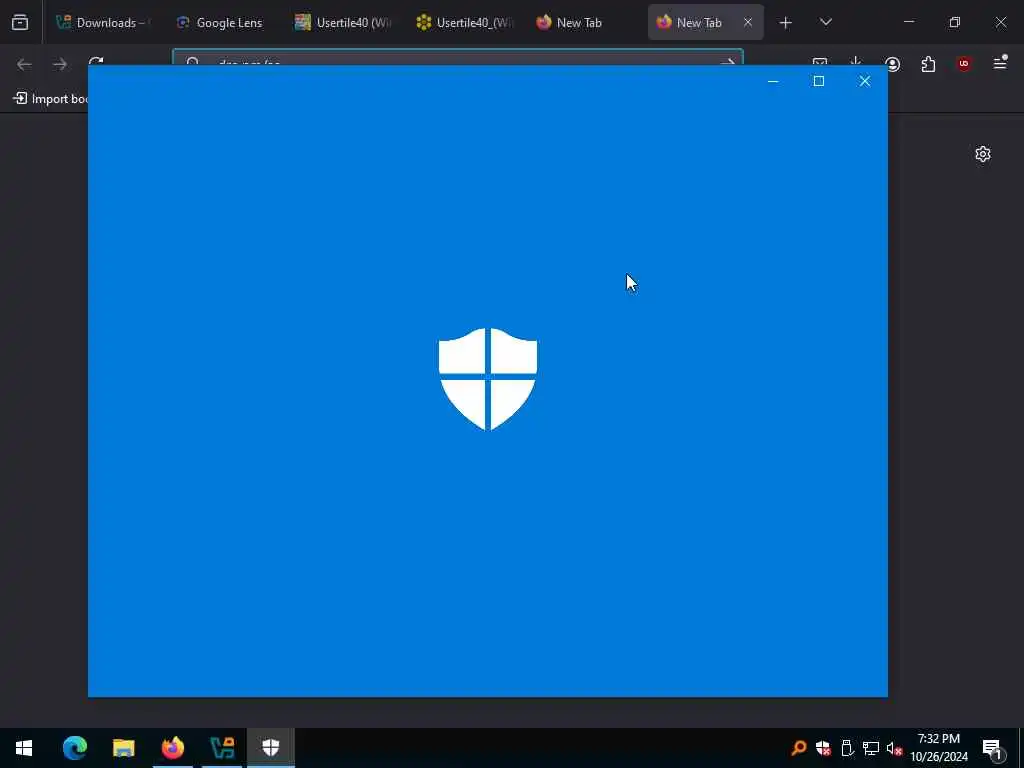The width and height of the screenshot is (1024, 768).
Task: Go forward with the browser forward arrow
Action: point(60,64)
